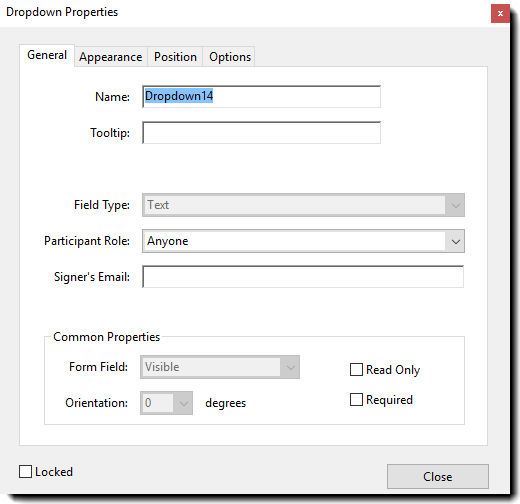Toggle the Locked checkbox
Image resolution: width=520 pixels, height=504 pixels.
25,472
